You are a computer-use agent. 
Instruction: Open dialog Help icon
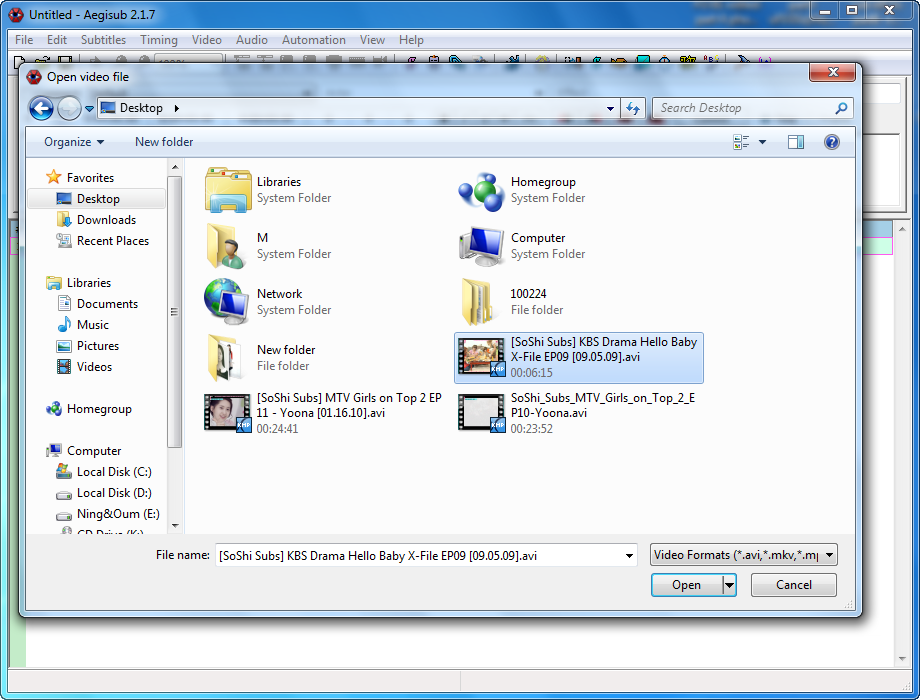click(831, 142)
